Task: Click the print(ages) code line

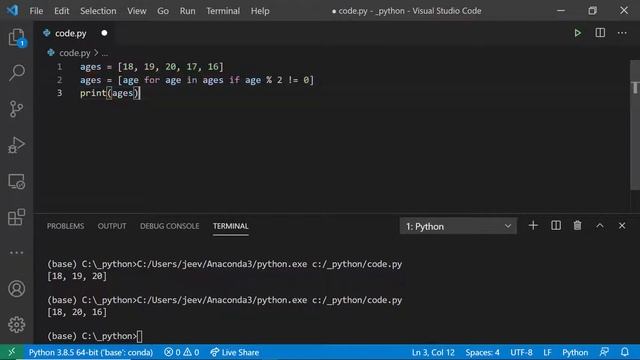Action: click(x=110, y=93)
